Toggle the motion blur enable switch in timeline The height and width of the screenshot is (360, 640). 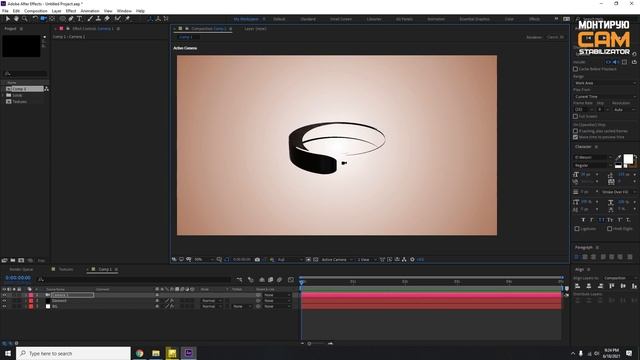coord(280,280)
